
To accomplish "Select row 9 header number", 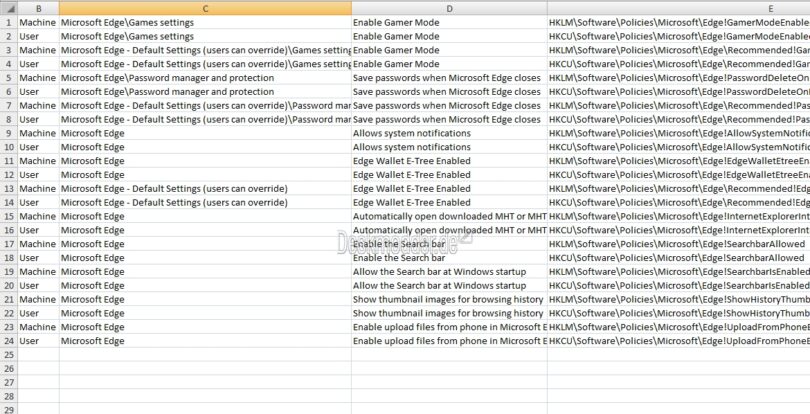I will pos(8,133).
